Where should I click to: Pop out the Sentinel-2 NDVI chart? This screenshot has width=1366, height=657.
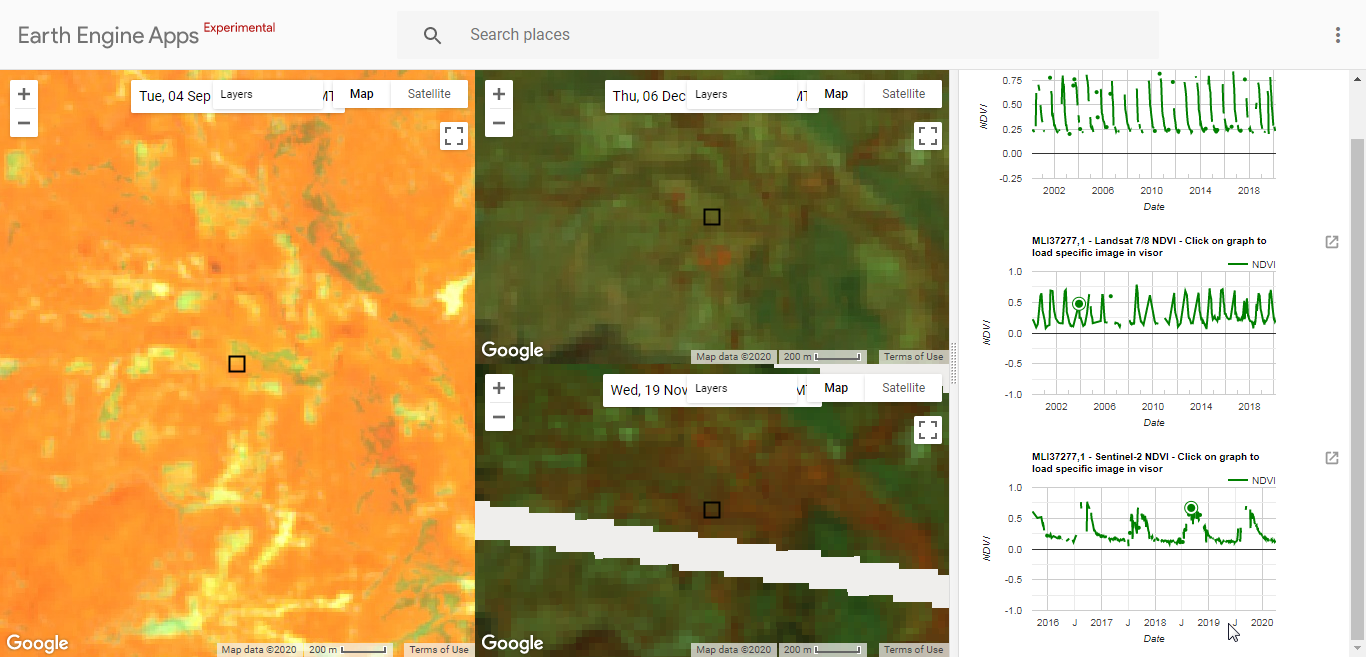(x=1331, y=458)
